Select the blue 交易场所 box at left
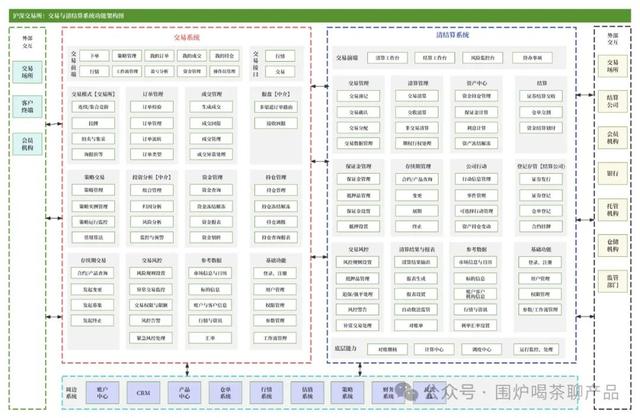Viewport: 640px width, 418px height. point(27,72)
